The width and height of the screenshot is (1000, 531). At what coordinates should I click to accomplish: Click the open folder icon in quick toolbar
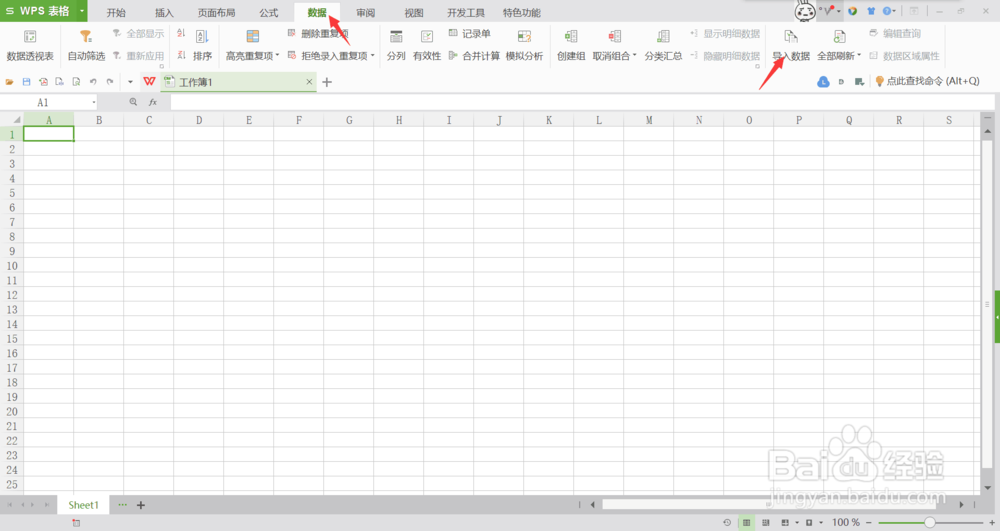coord(10,82)
